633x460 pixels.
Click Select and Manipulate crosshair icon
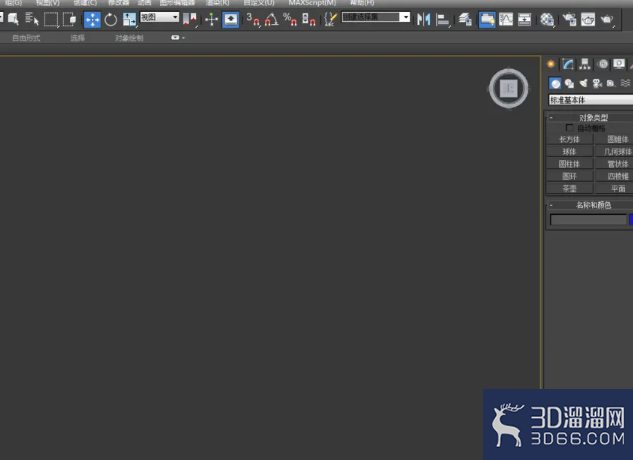pos(212,19)
